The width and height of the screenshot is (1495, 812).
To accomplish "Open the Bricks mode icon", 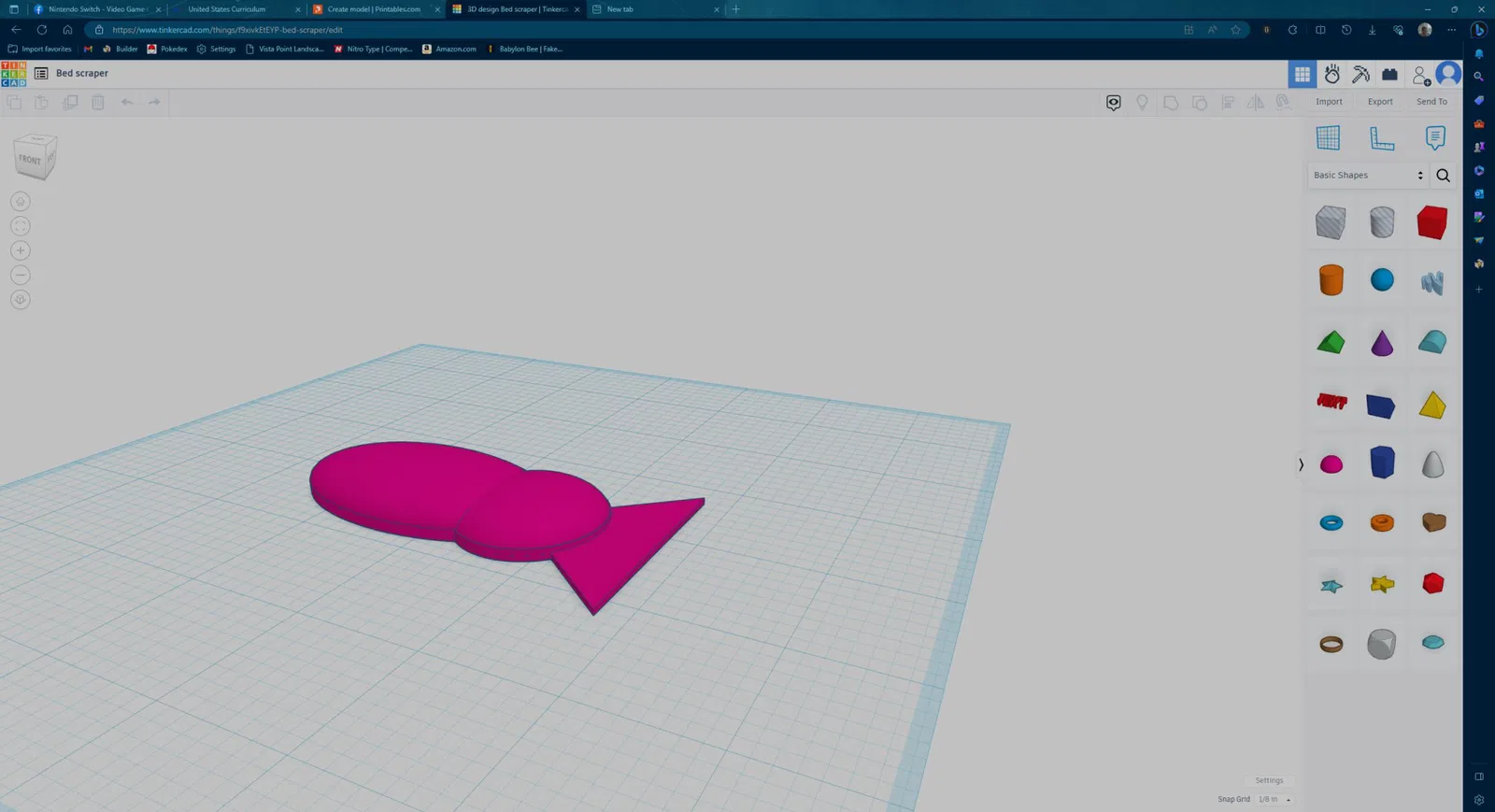I will coord(1390,74).
